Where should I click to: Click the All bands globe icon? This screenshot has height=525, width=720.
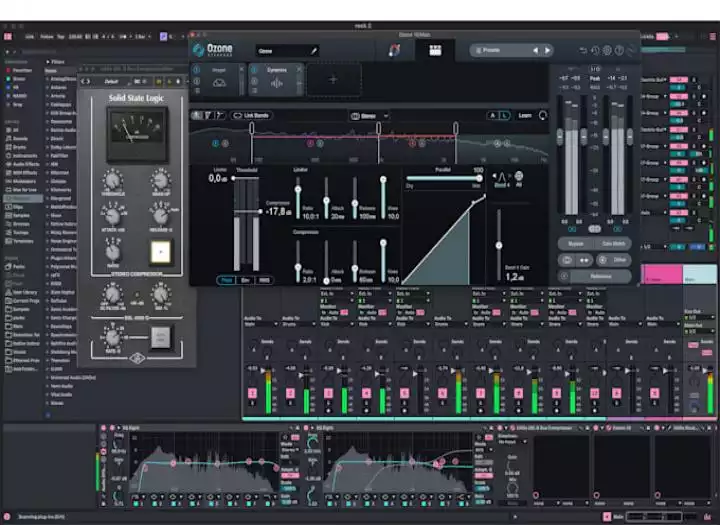point(519,175)
